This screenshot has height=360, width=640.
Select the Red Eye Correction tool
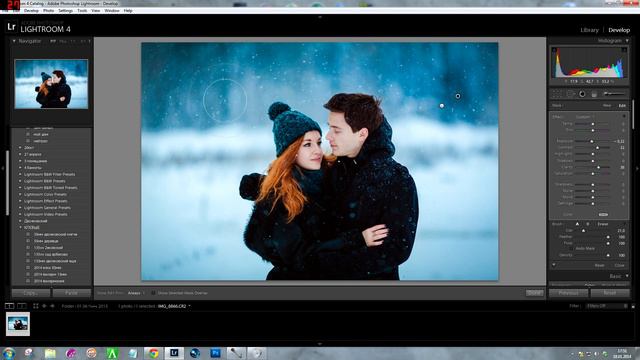coord(582,94)
